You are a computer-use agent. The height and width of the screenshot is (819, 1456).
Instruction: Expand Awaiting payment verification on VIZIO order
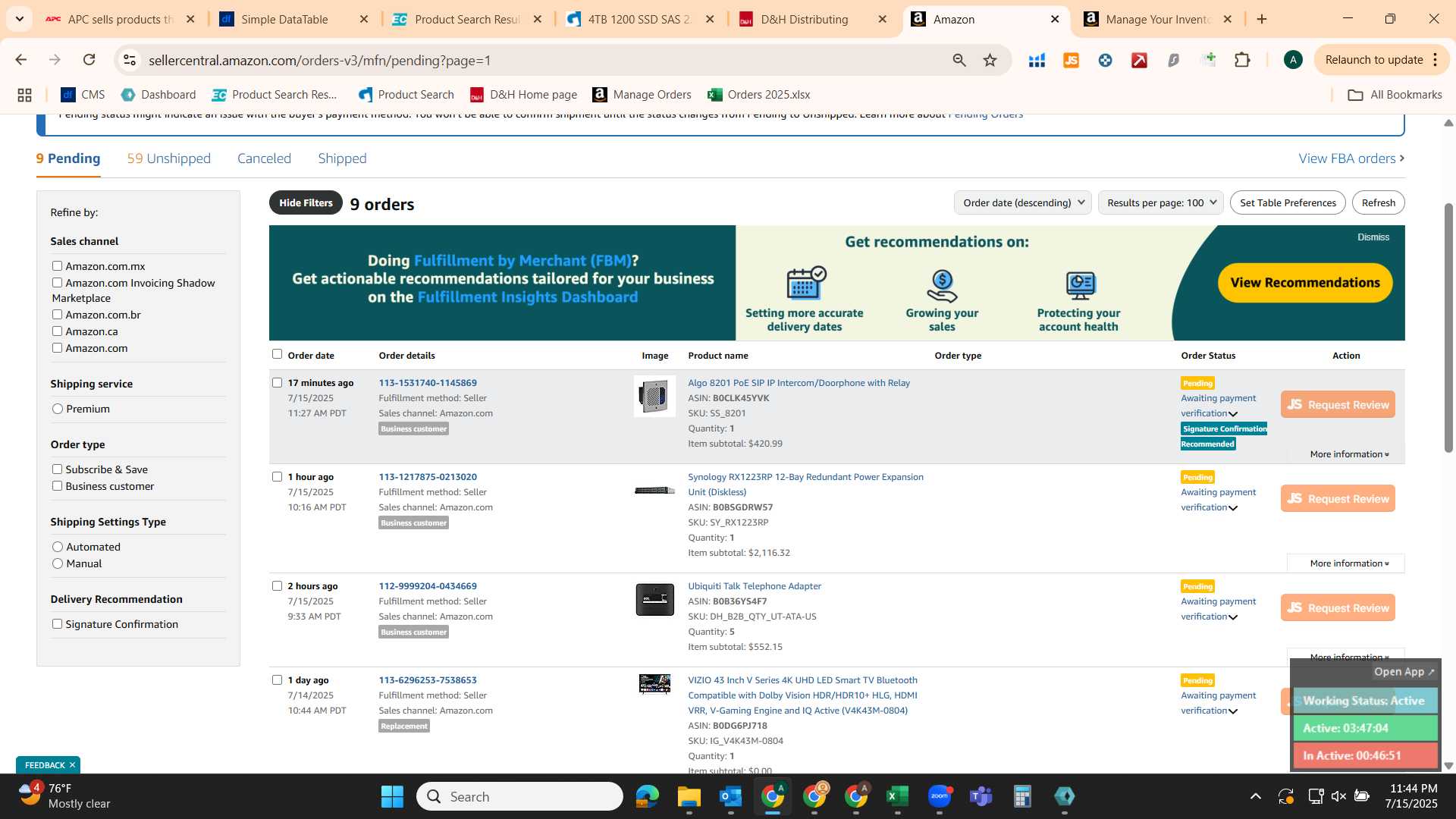pyautogui.click(x=1233, y=711)
